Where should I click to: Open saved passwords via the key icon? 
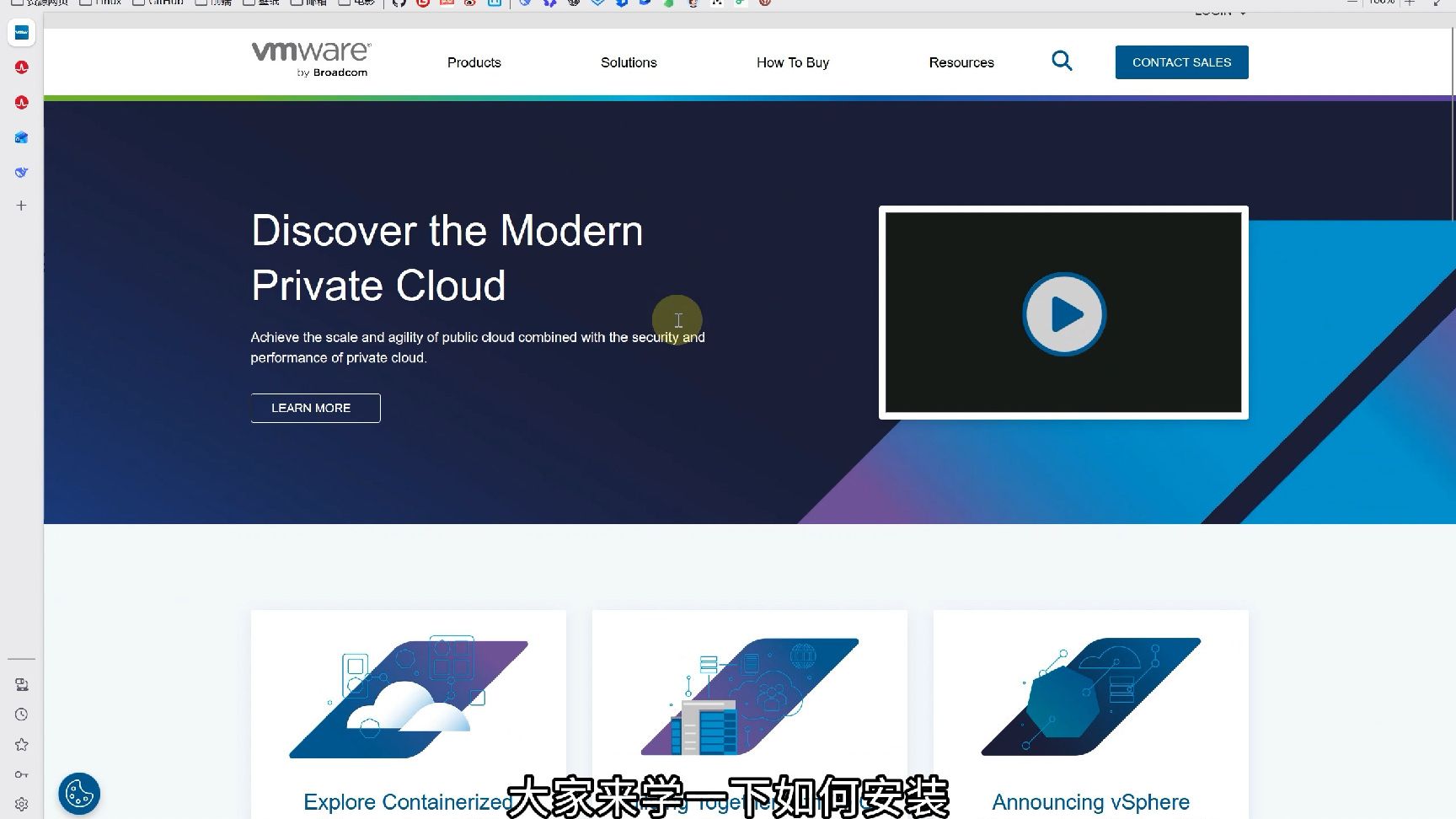coord(22,774)
